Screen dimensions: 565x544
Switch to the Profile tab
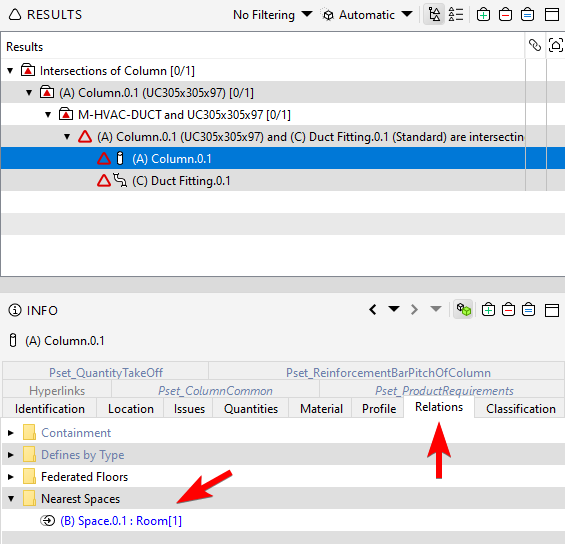click(379, 409)
